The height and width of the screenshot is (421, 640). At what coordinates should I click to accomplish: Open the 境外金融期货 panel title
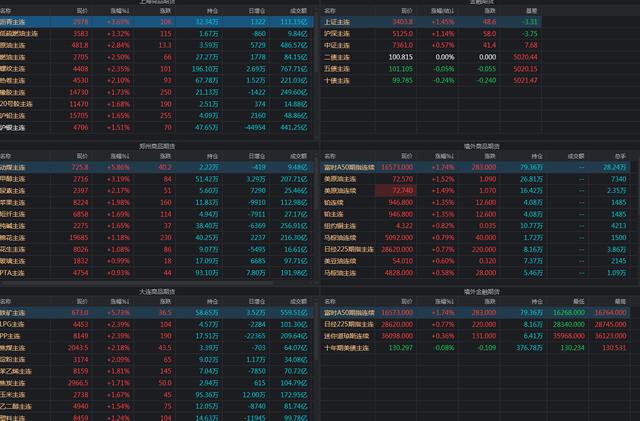480,290
